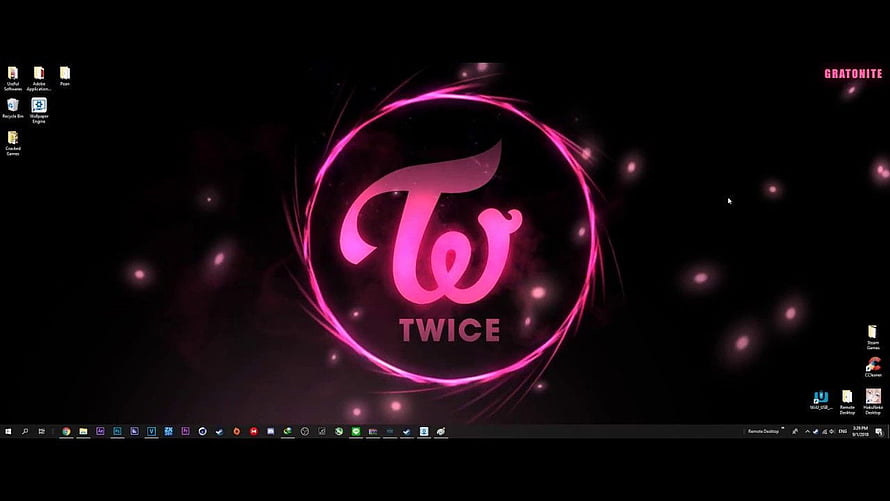Select the Recycle Bin desktop icon
The image size is (890, 501).
click(12, 108)
